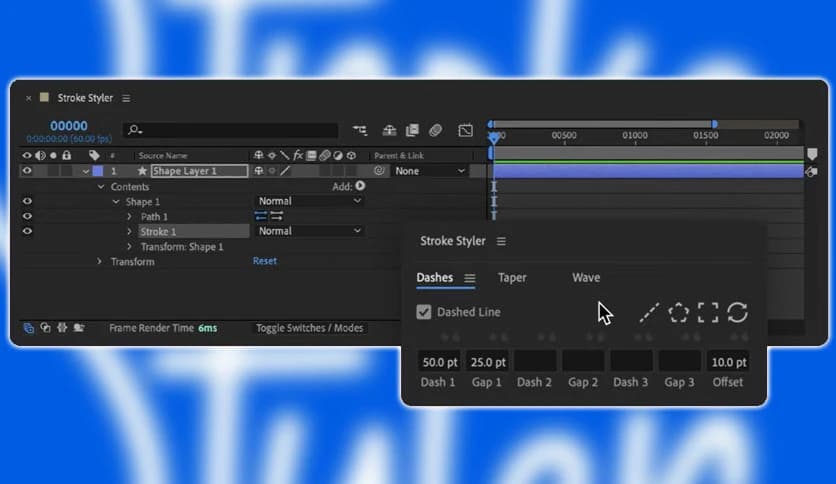
Task: Click the Dash 1 value field
Action: click(439, 362)
